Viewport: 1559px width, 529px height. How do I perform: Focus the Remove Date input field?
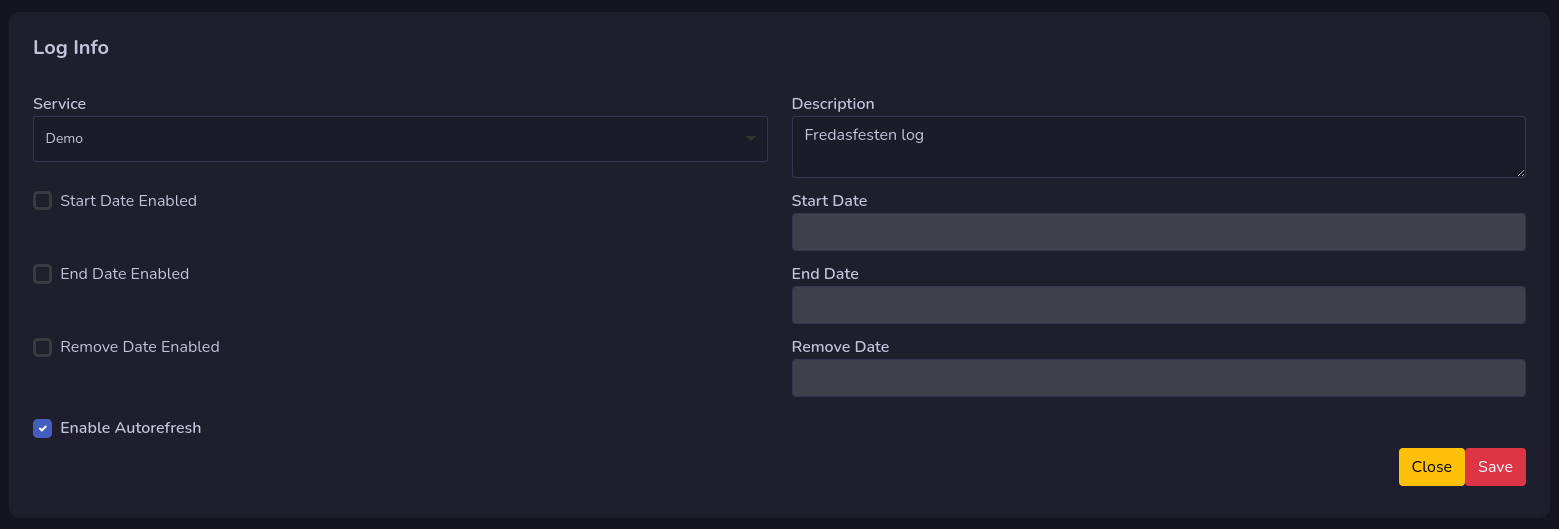click(1158, 378)
